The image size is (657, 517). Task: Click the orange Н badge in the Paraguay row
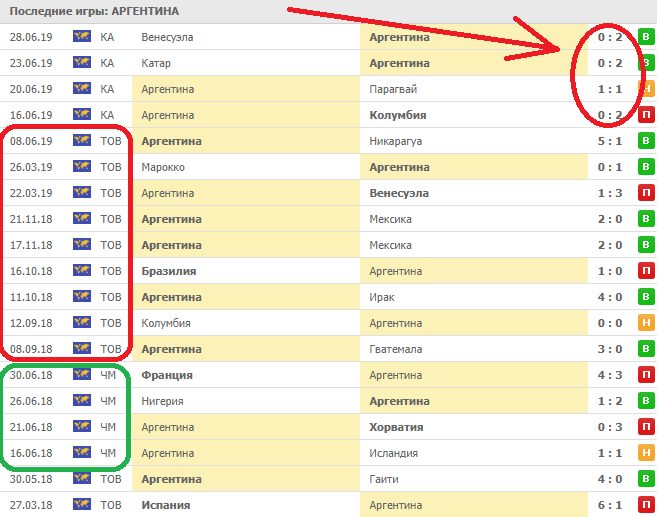(646, 89)
